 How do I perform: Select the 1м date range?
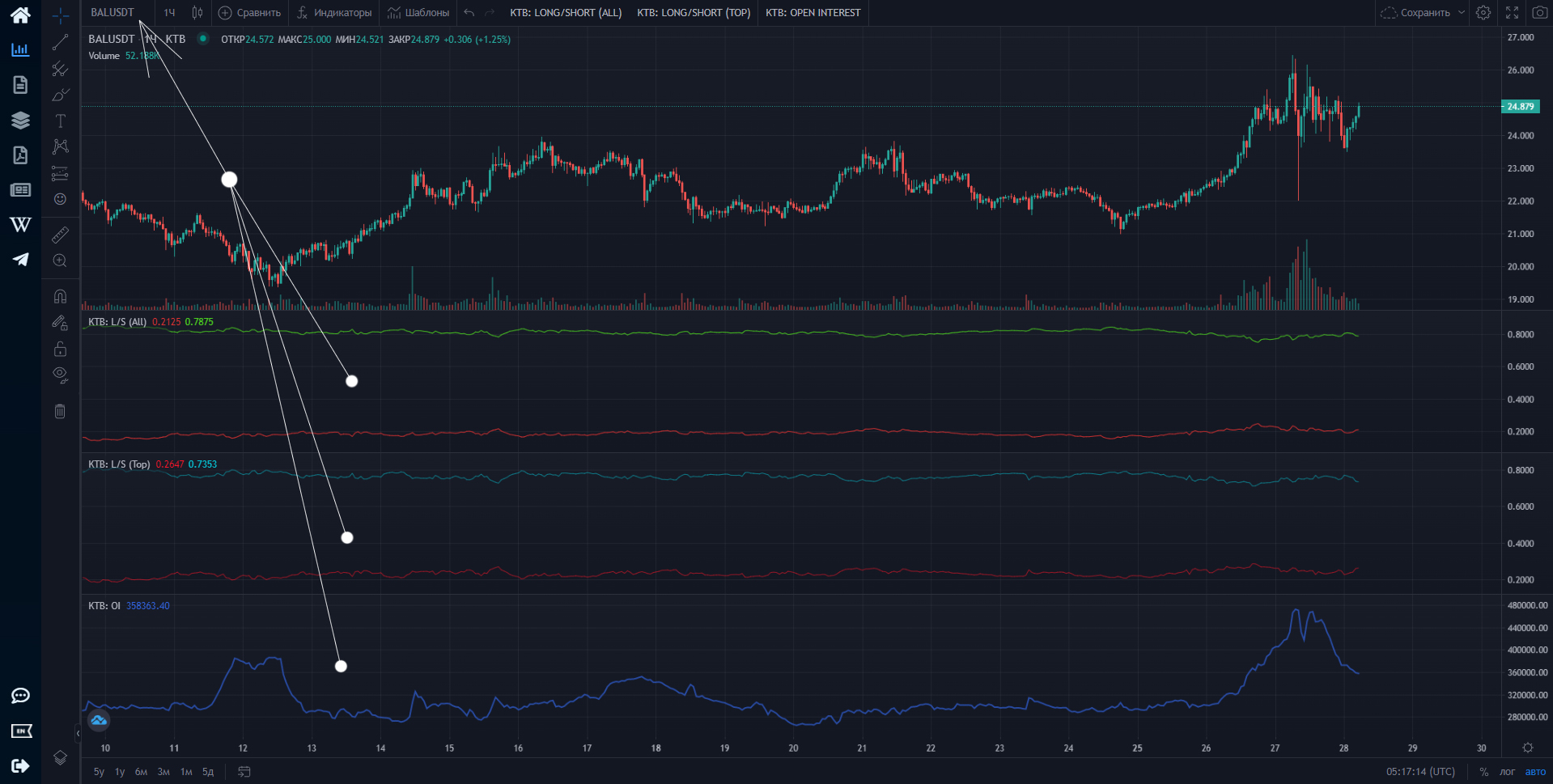click(x=186, y=772)
